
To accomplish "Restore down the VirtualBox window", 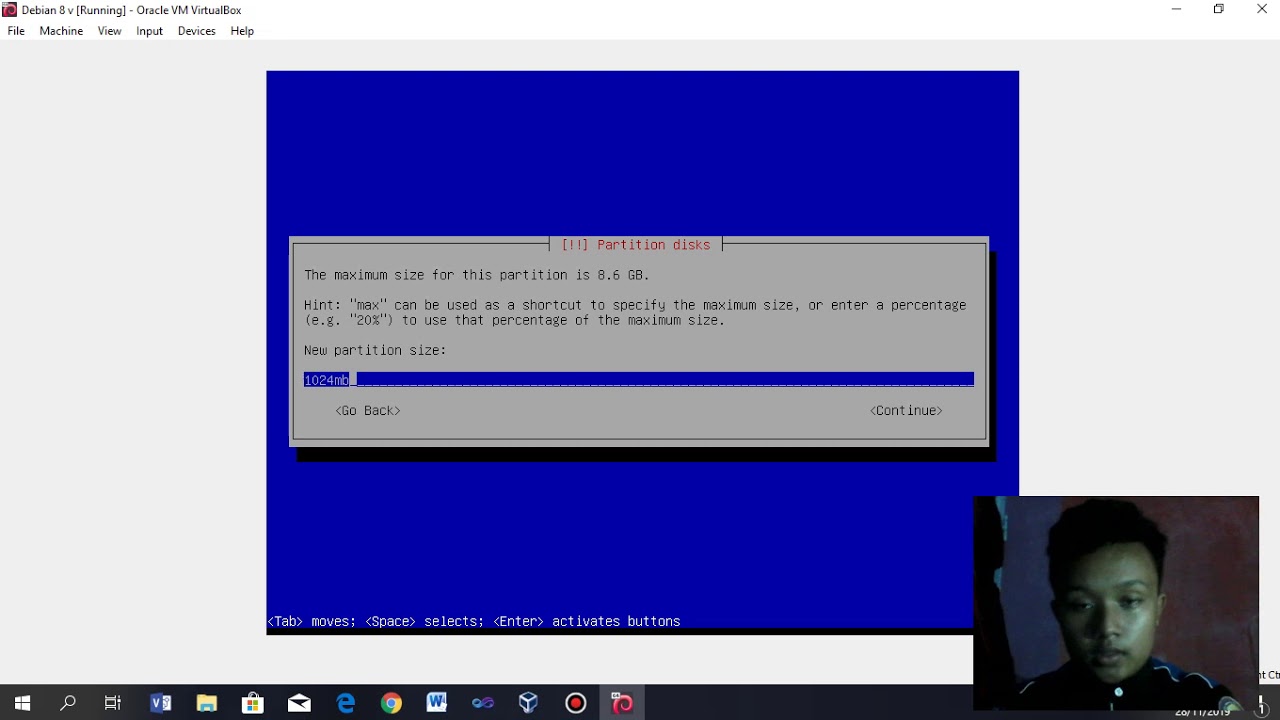I will 1218,10.
